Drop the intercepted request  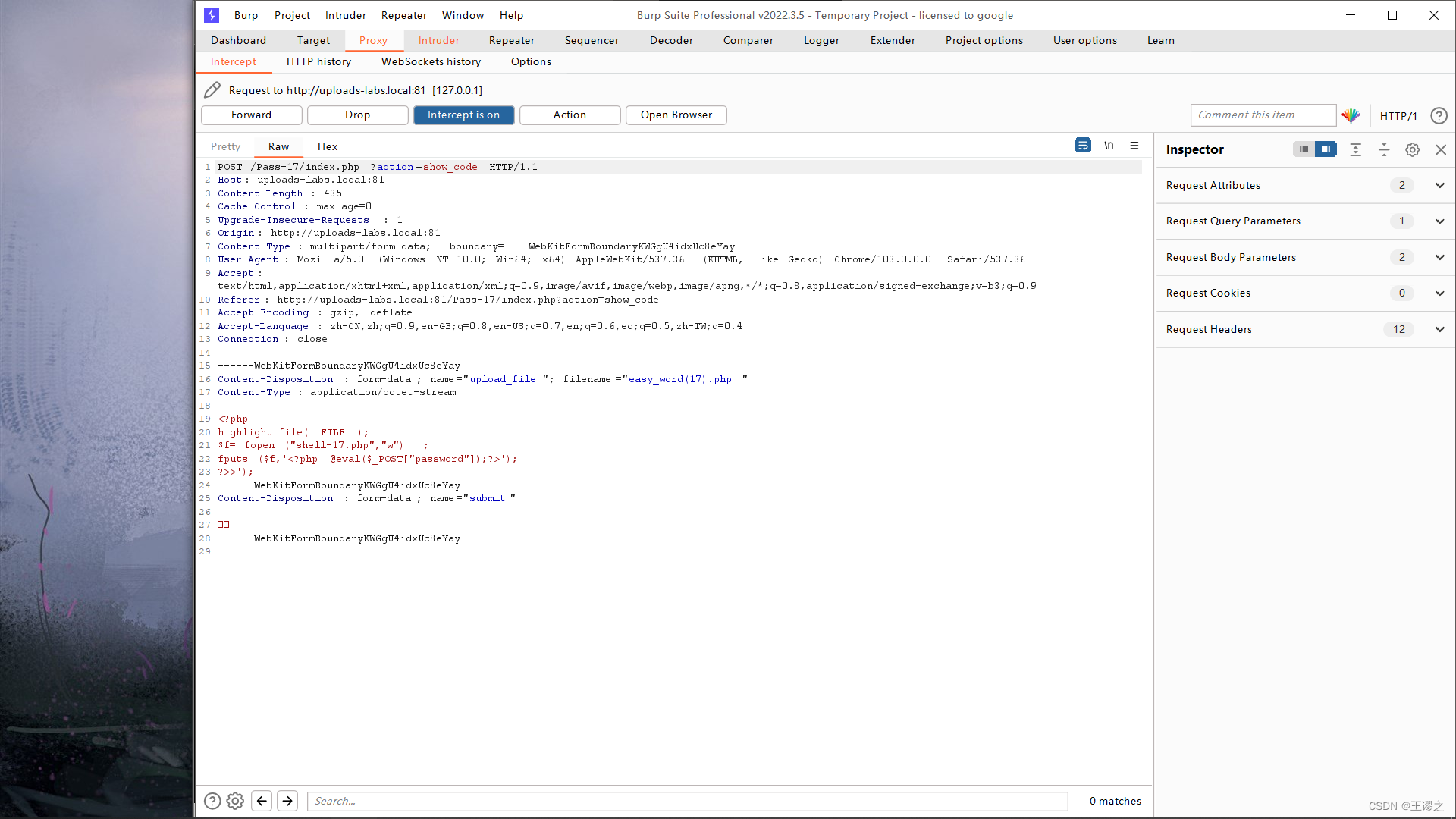357,115
